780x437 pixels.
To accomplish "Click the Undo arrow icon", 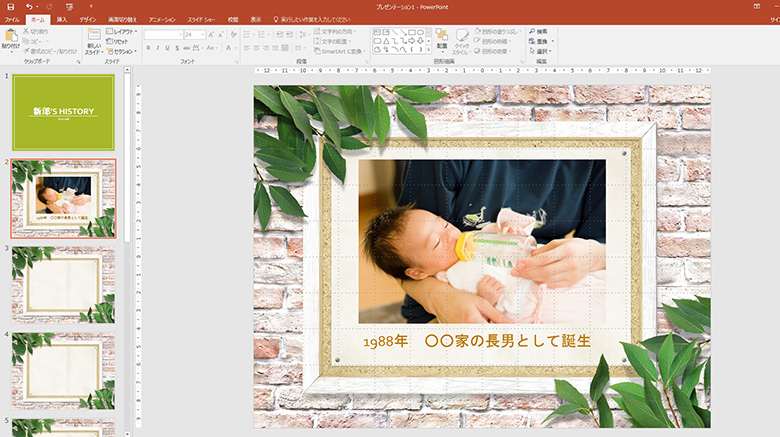I will coord(28,6).
